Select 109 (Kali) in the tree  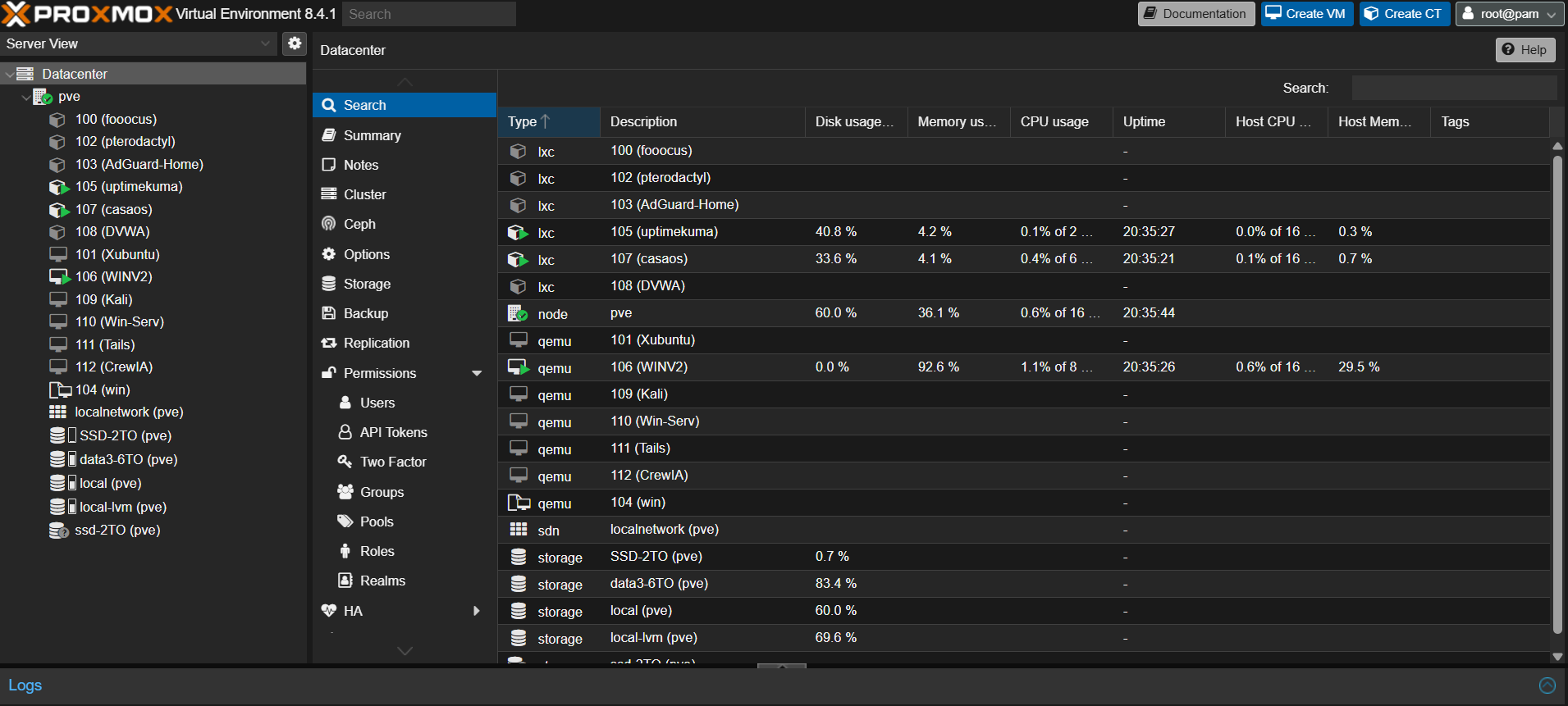(104, 299)
